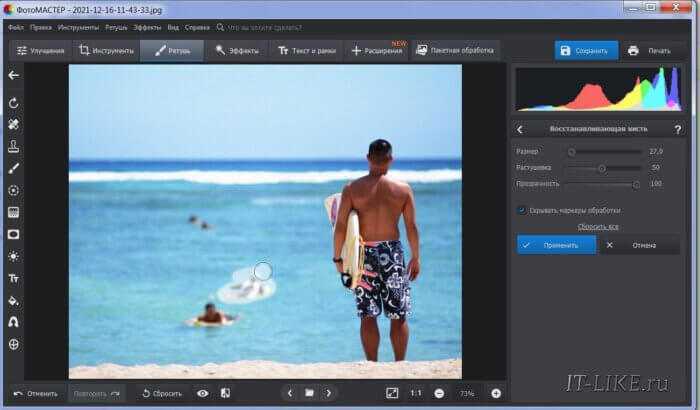This screenshot has width=700, height=410.
Task: Switch to the Эффекты tab with wand icon
Action: click(237, 50)
